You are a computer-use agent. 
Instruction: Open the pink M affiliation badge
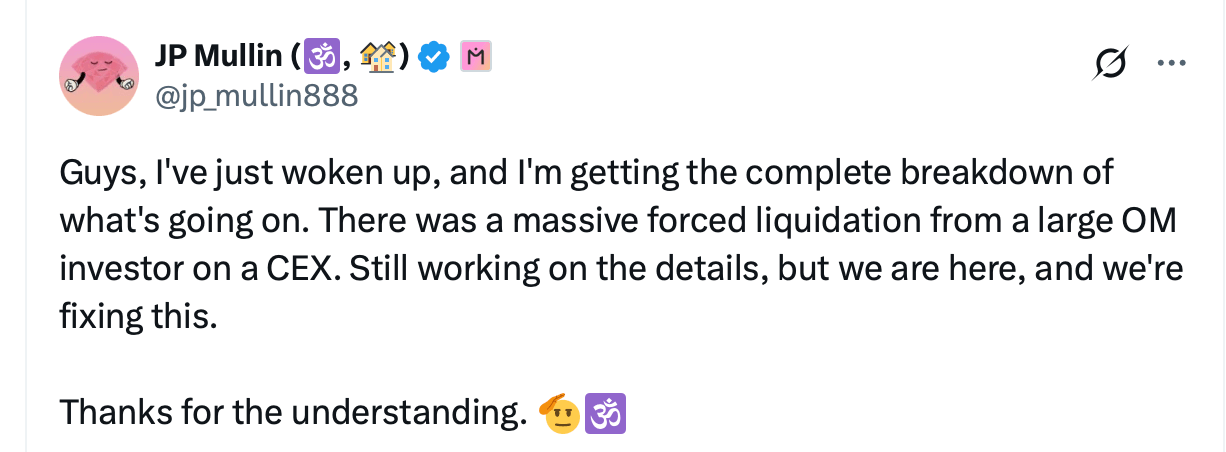click(x=473, y=59)
